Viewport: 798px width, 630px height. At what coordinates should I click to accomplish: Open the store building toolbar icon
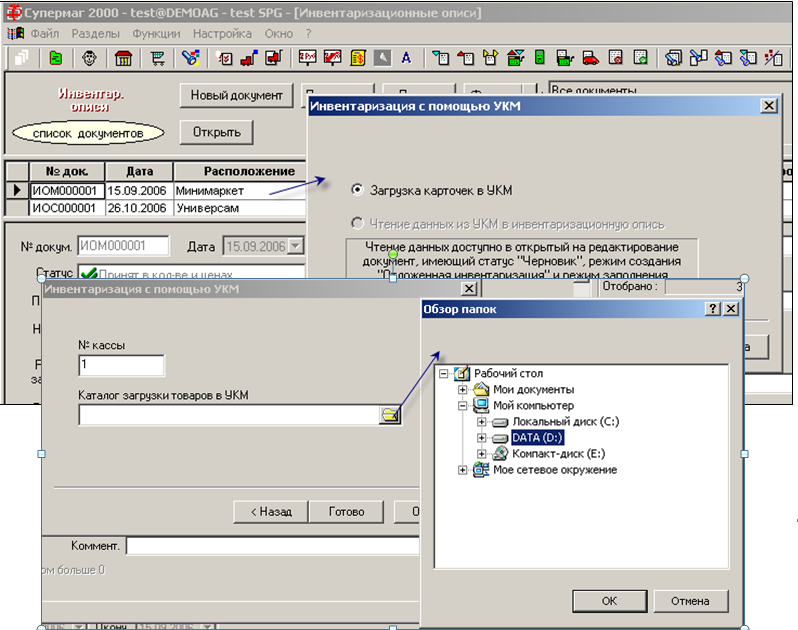123,59
